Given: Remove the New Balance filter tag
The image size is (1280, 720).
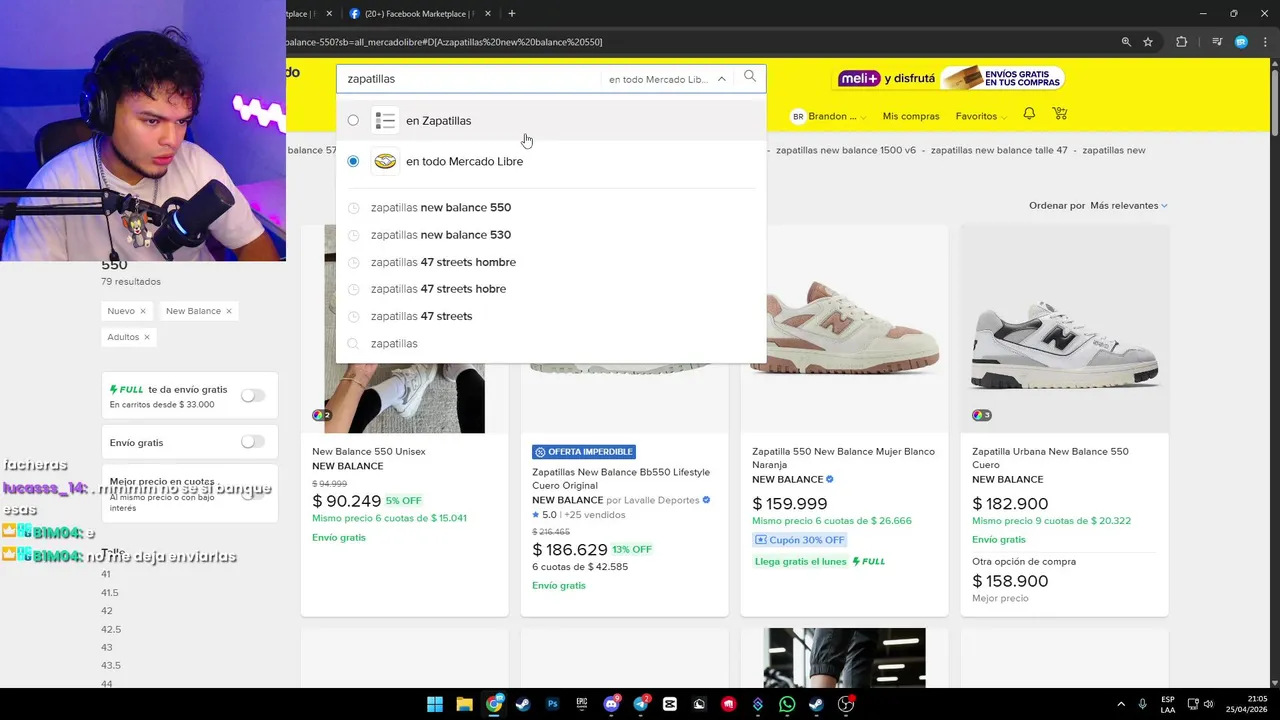Looking at the screenshot, I should point(229,311).
